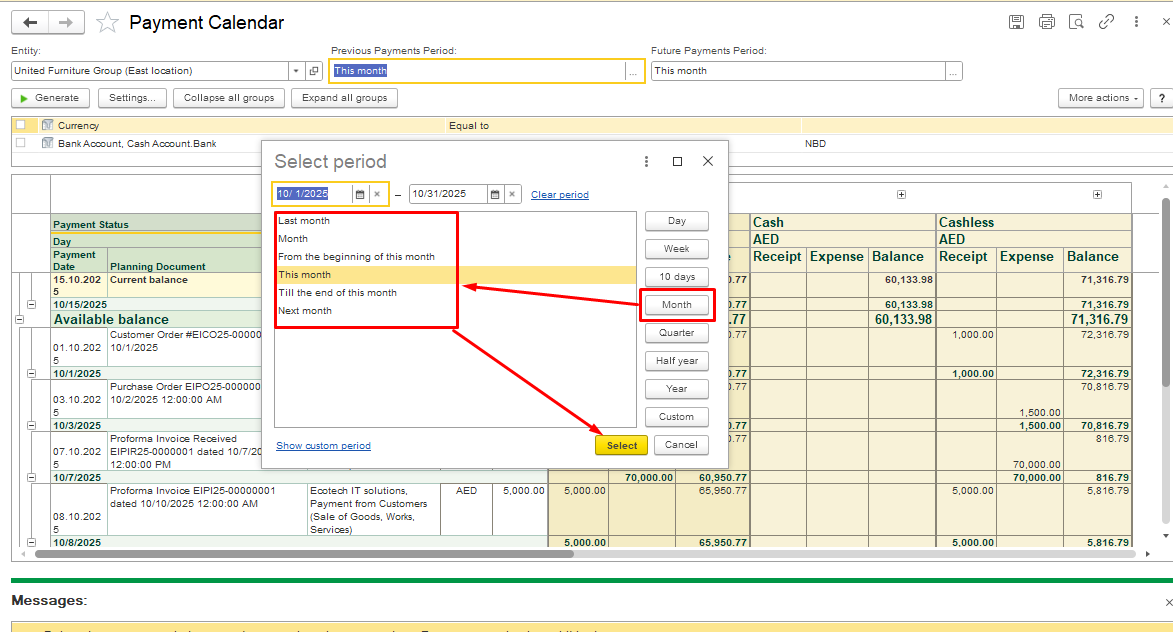Click the Print icon in header
Image resolution: width=1173 pixels, height=632 pixels.
pos(1046,22)
